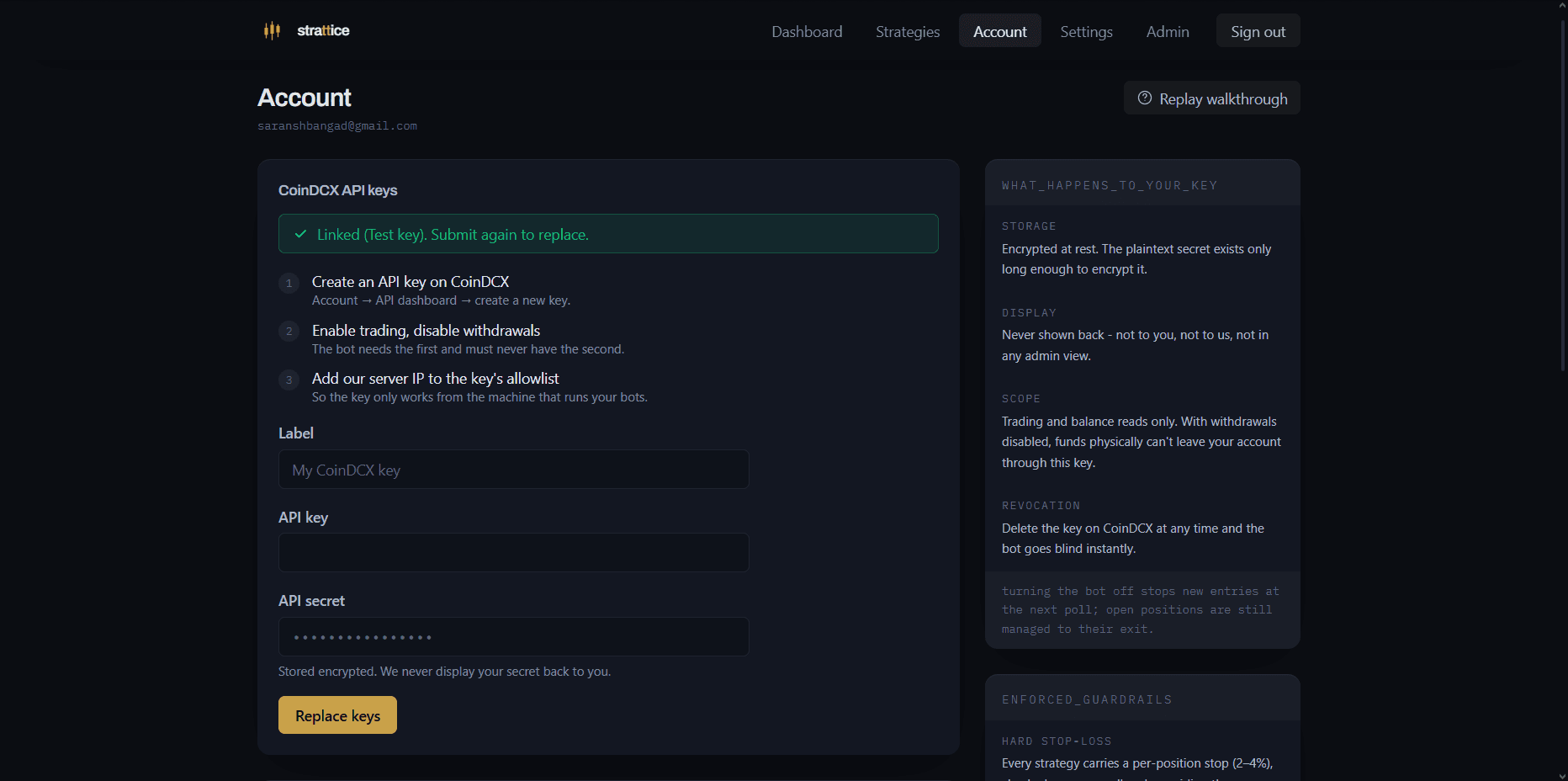
Task: Click the step 3 number badge
Action: [289, 380]
